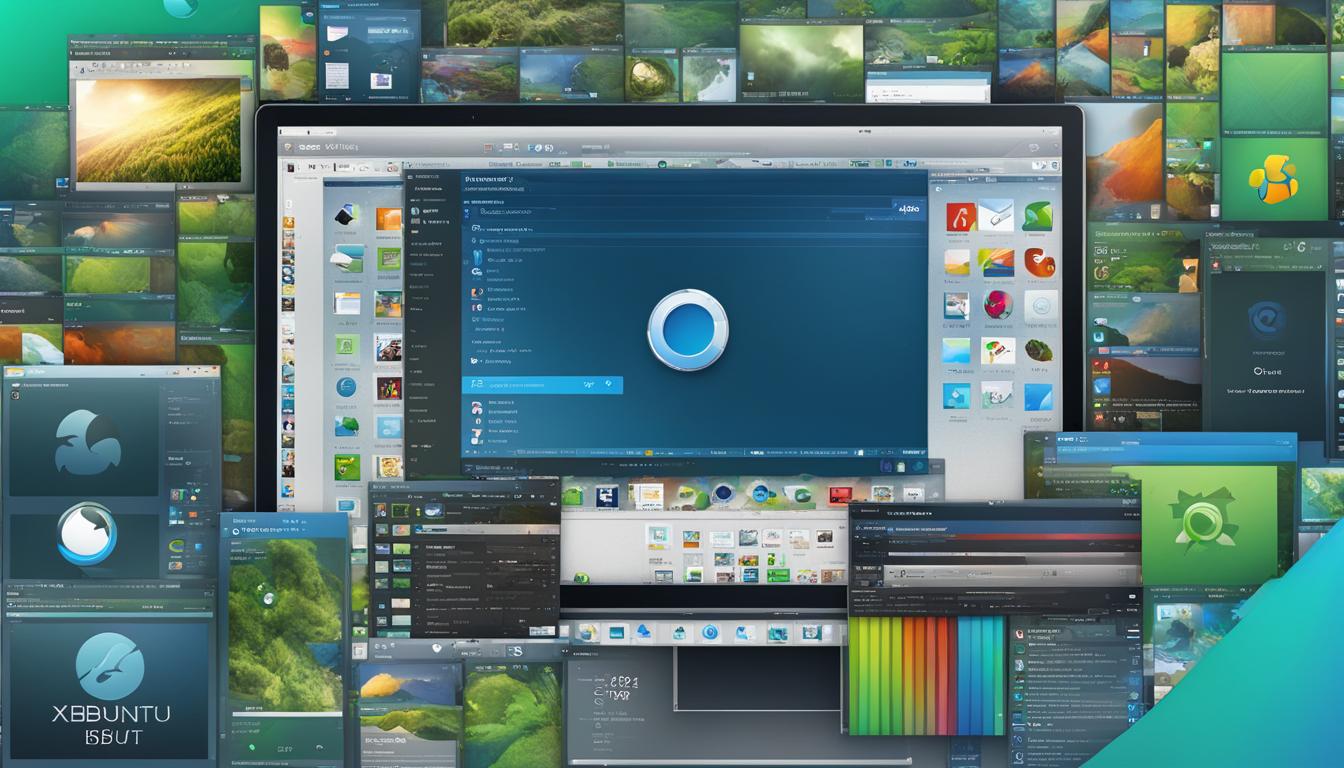Launch the orange-red swirl icon in right grid

click(1039, 263)
